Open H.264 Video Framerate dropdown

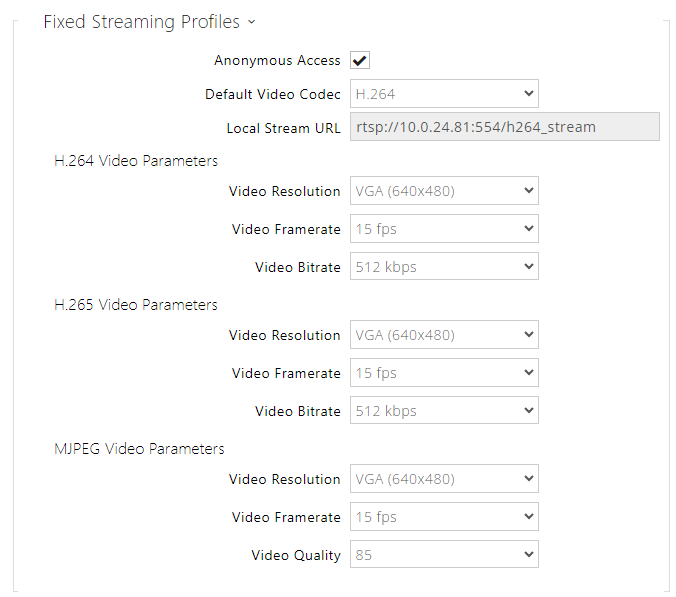click(x=444, y=229)
